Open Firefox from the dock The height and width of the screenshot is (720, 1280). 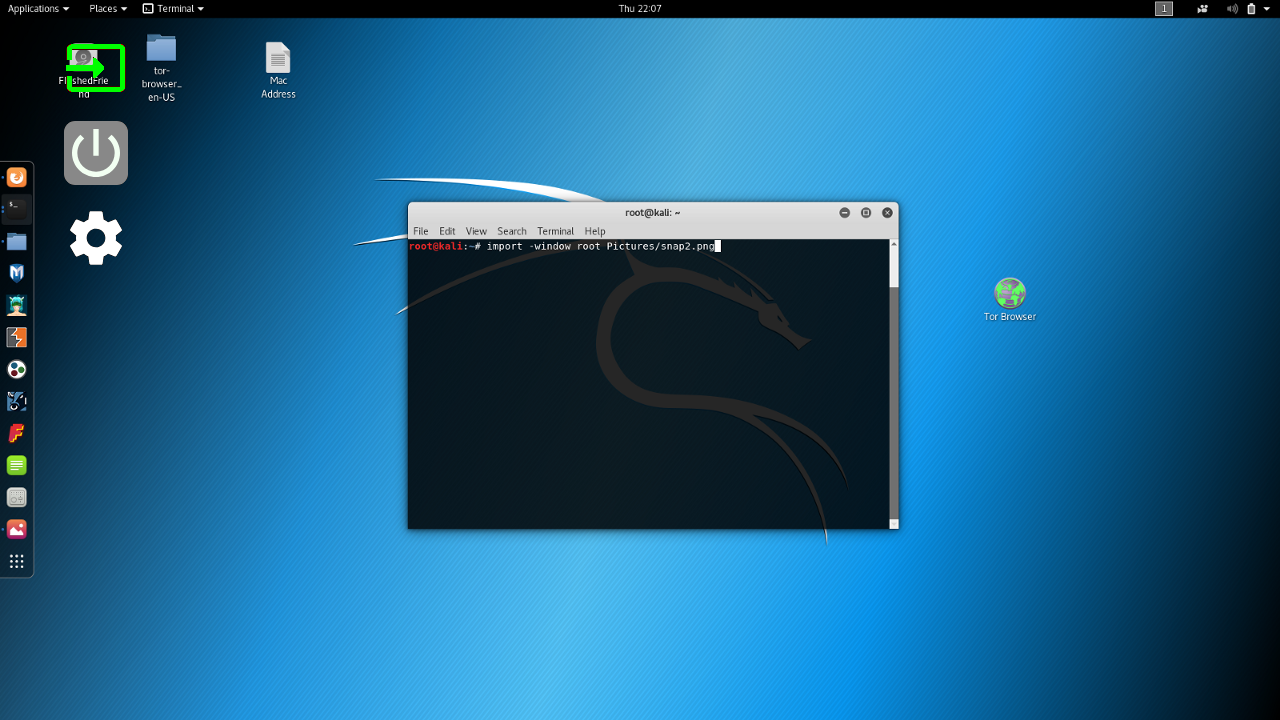tap(17, 178)
